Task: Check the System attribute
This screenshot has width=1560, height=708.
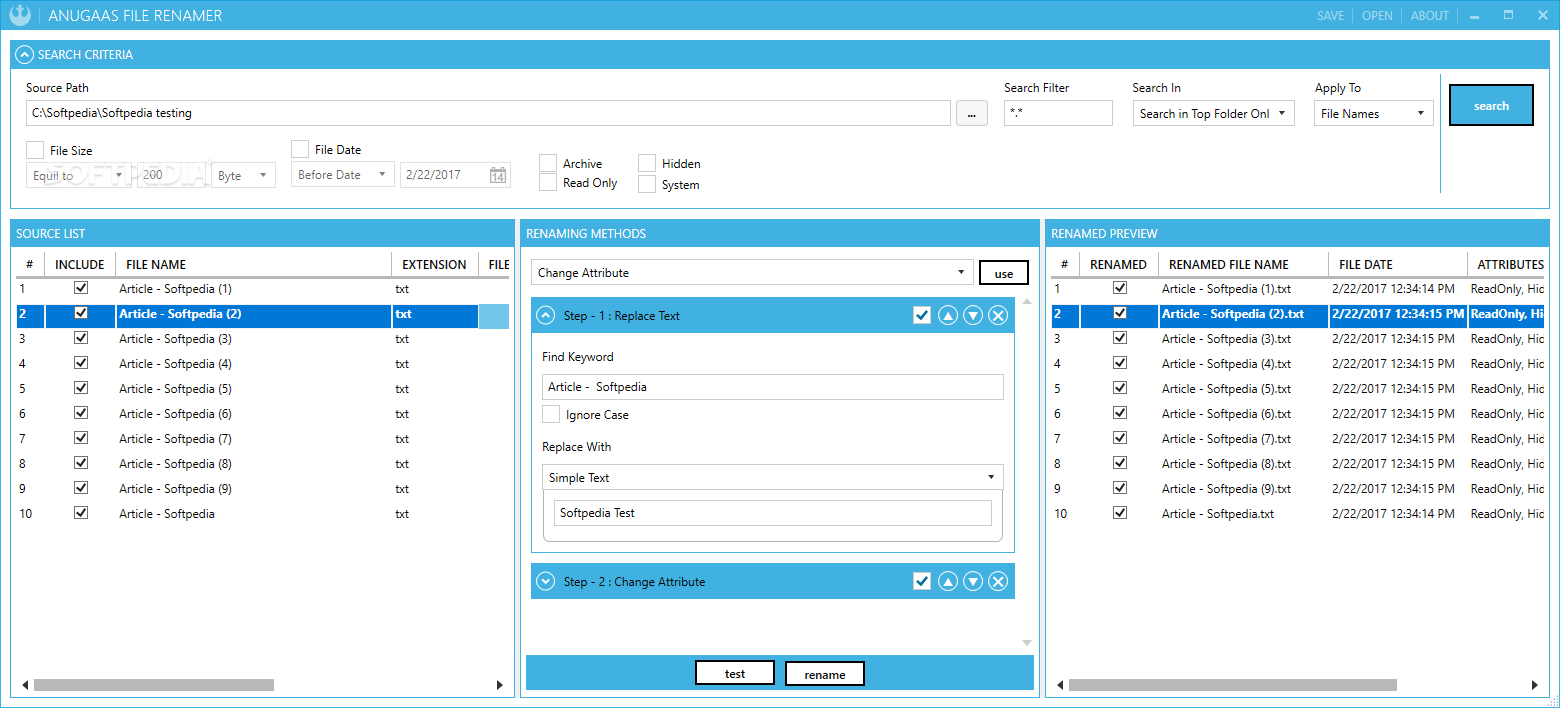Action: [647, 184]
